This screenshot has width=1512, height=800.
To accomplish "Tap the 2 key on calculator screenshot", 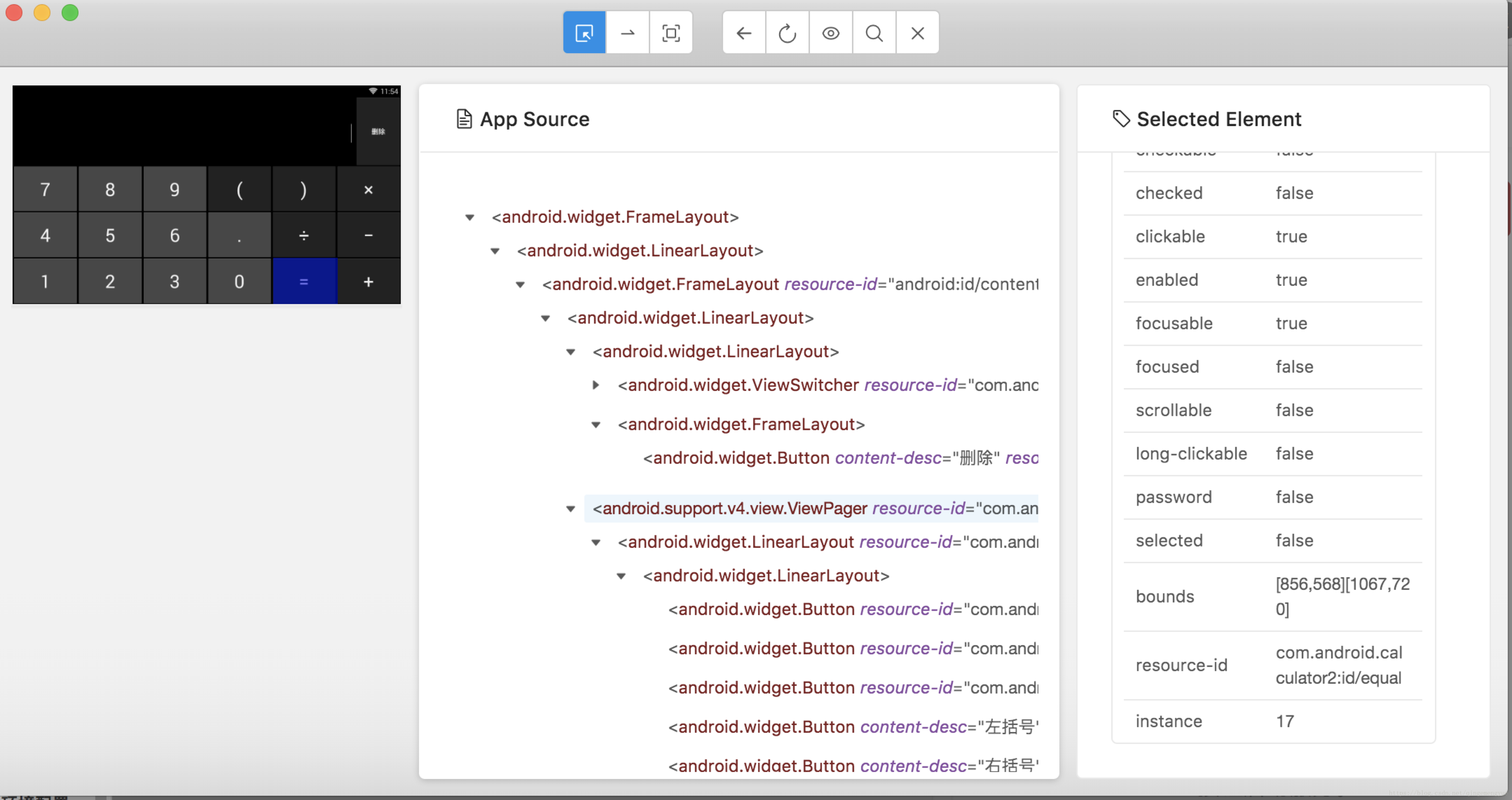I will tap(110, 281).
